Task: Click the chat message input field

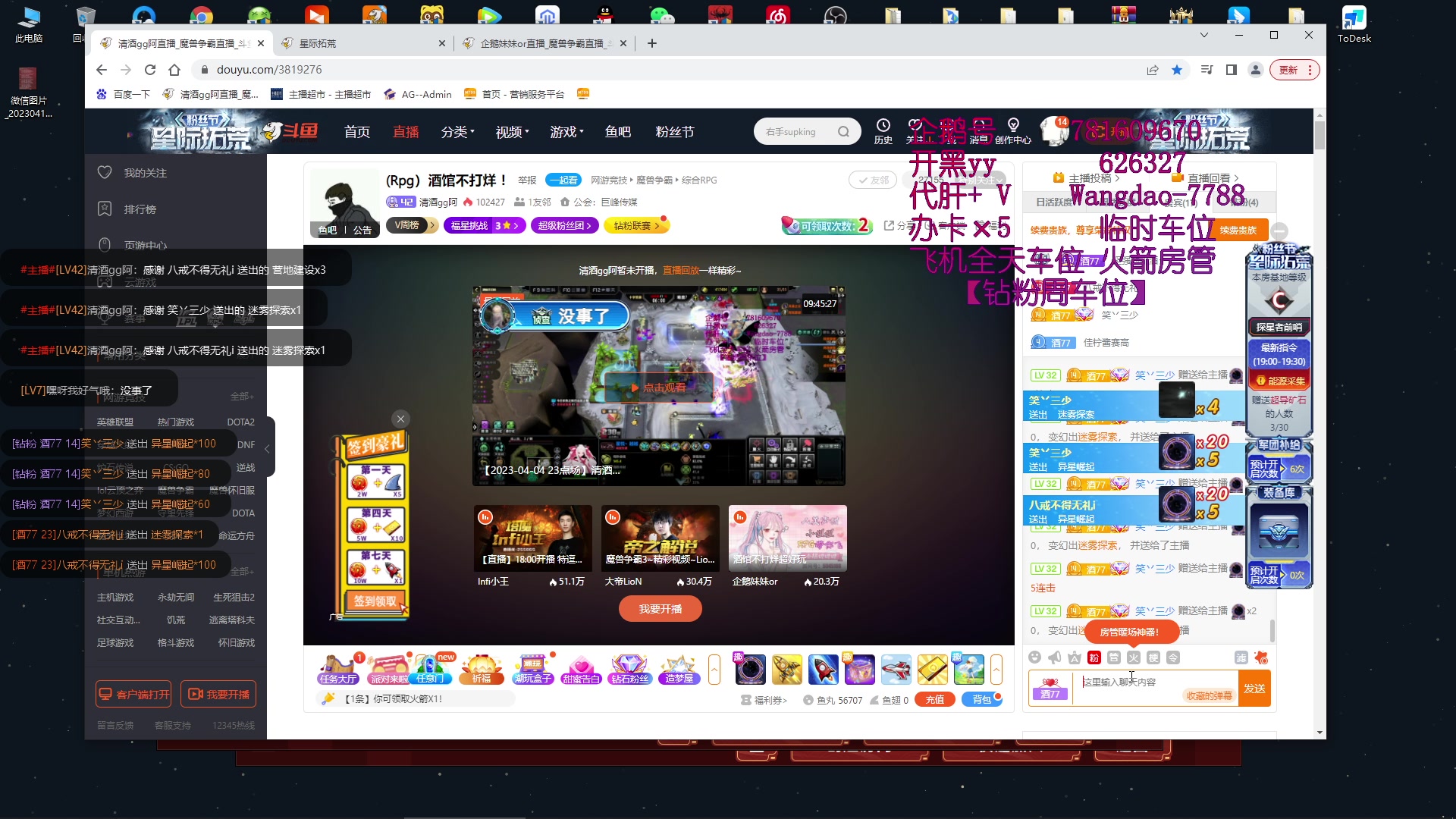Action: [x=1155, y=689]
